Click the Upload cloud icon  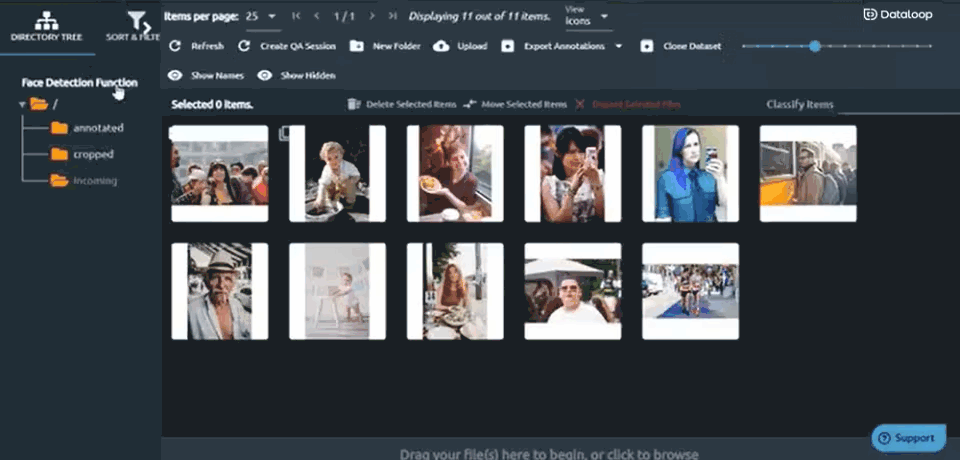[x=441, y=46]
